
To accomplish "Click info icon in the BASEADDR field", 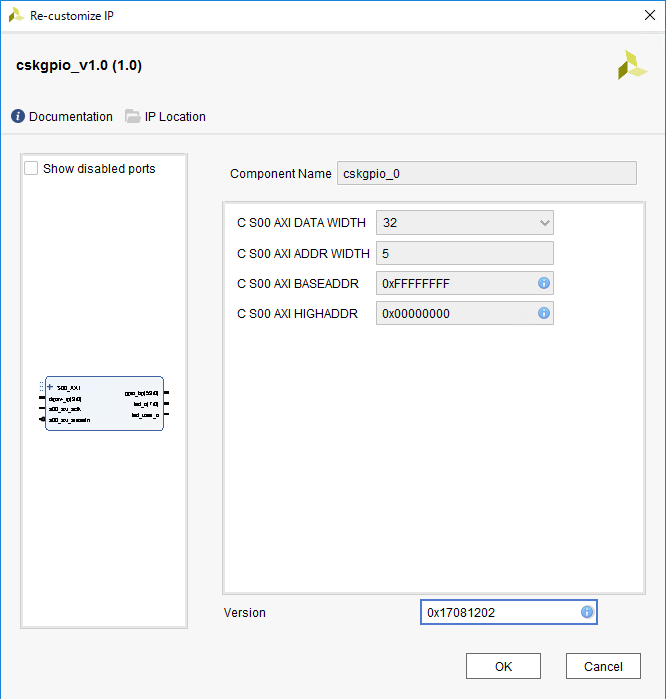I will coord(544,283).
